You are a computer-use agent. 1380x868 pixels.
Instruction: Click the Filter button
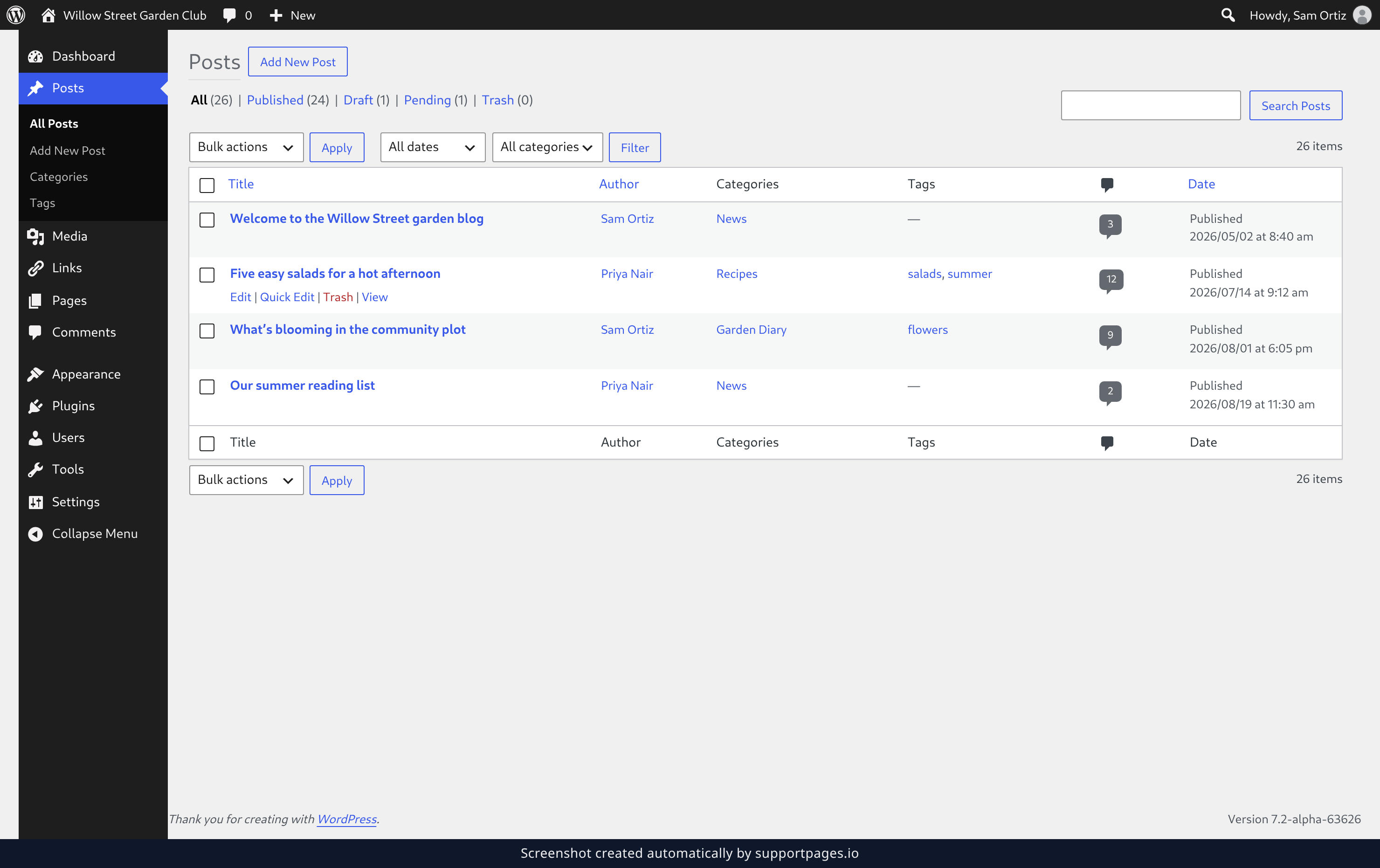[x=635, y=147]
